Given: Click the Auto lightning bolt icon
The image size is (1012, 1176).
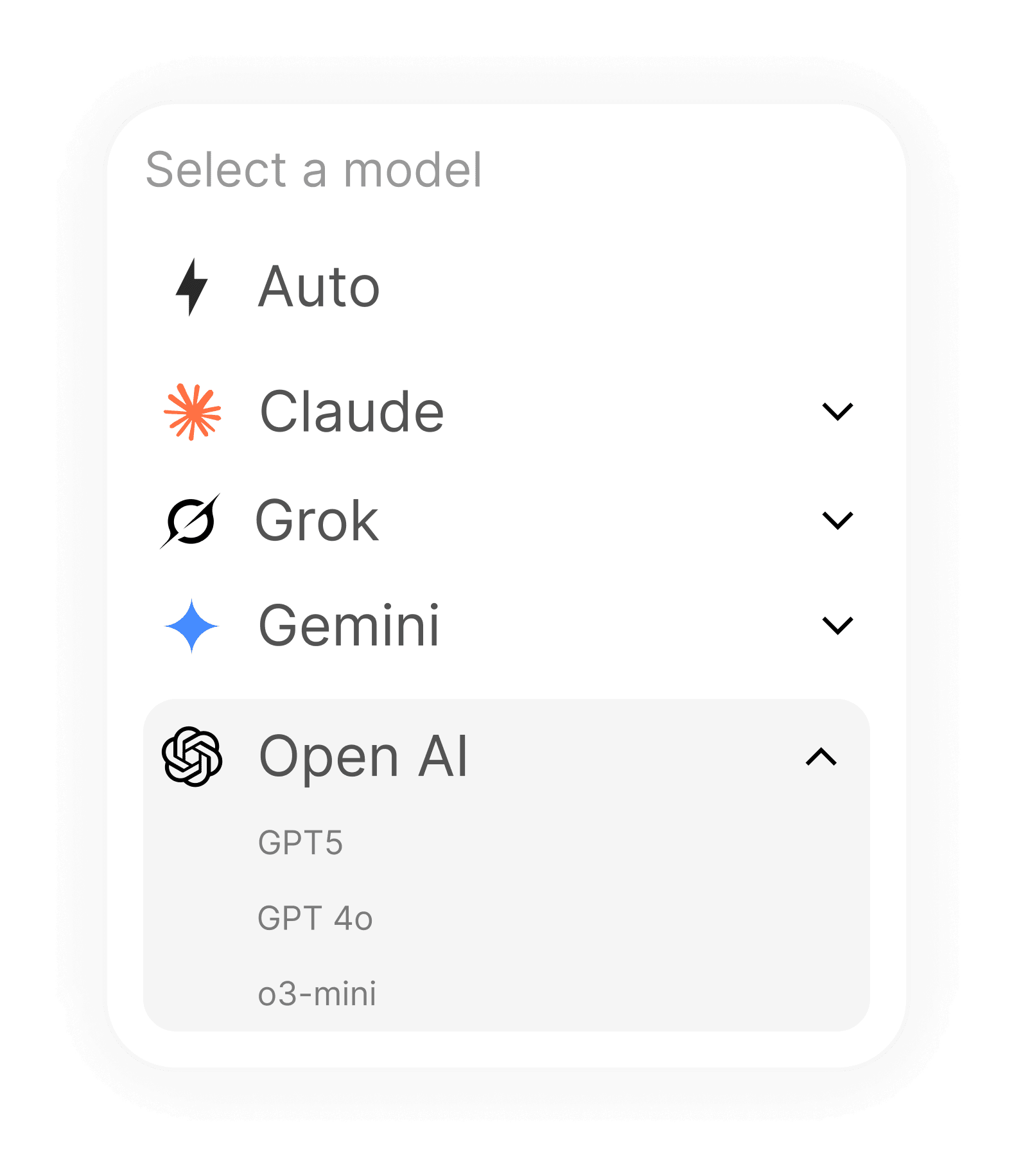Looking at the screenshot, I should (x=191, y=287).
